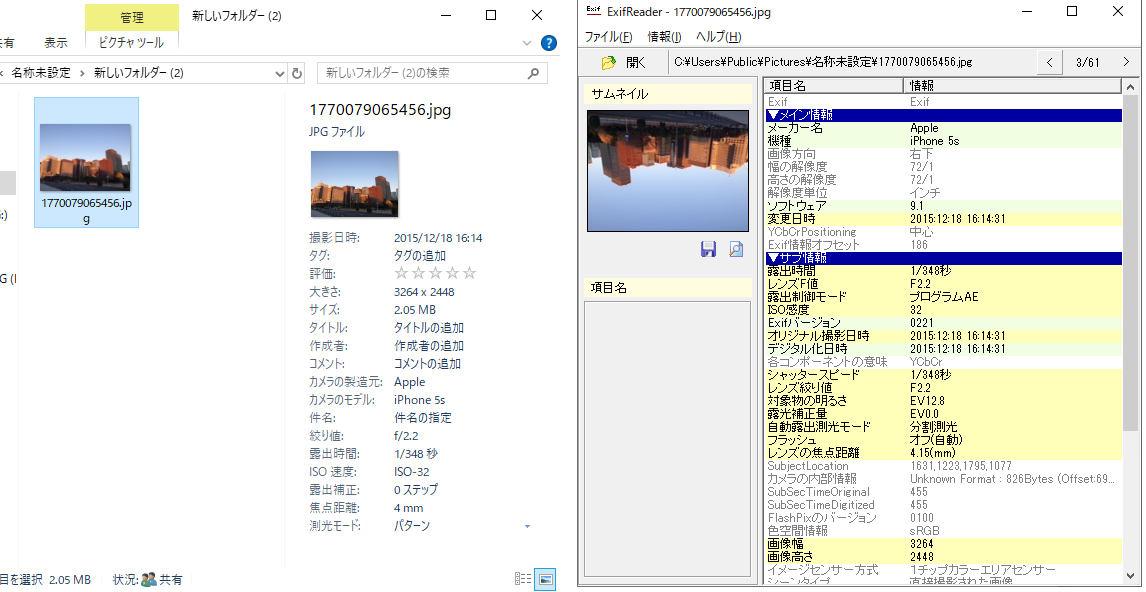Screen dimensions: 1146x592
Task: Refresh the Explorer address bar
Action: pyautogui.click(x=296, y=73)
